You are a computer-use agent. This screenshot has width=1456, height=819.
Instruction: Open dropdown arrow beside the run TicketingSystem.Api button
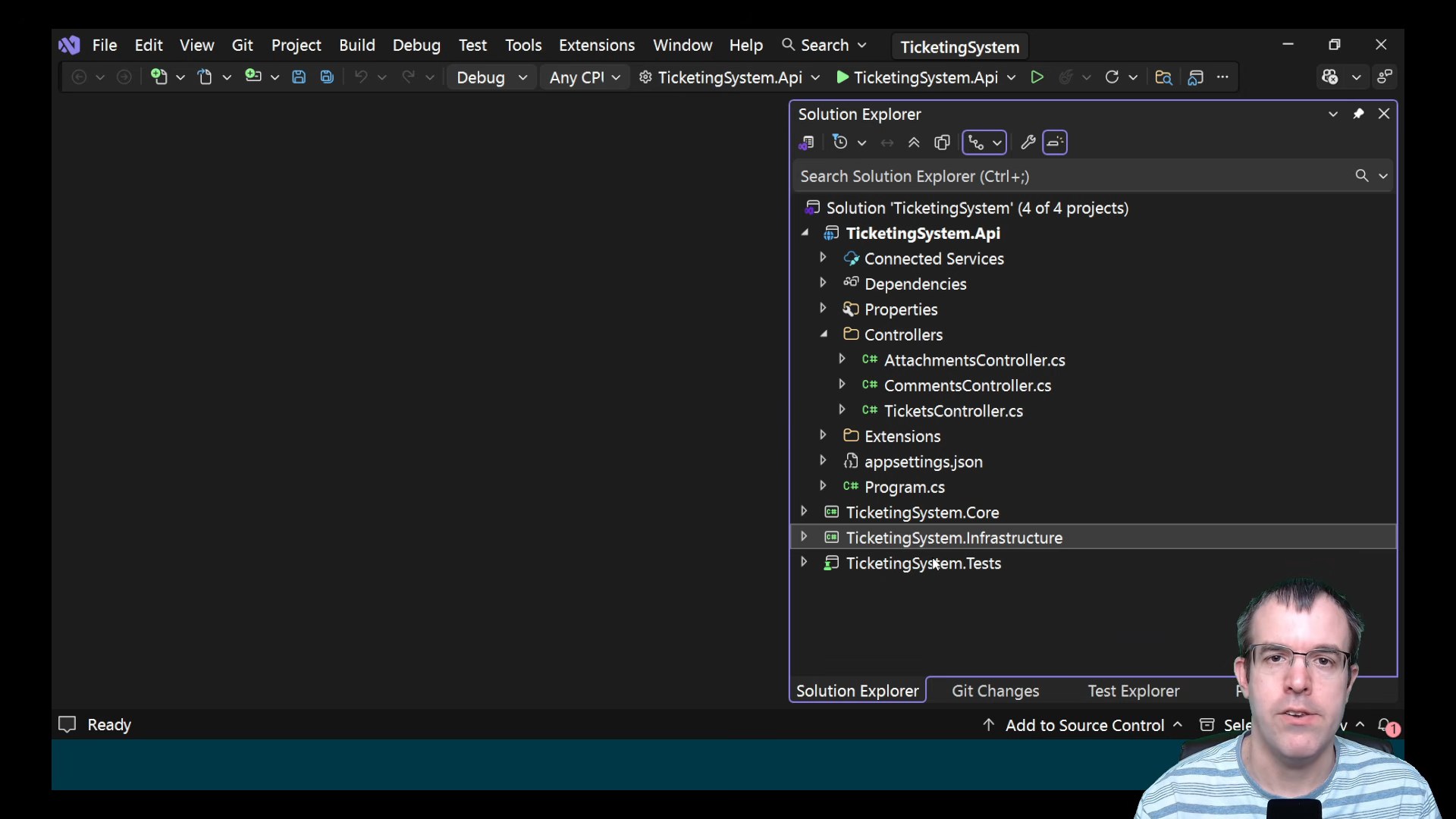(x=1011, y=77)
